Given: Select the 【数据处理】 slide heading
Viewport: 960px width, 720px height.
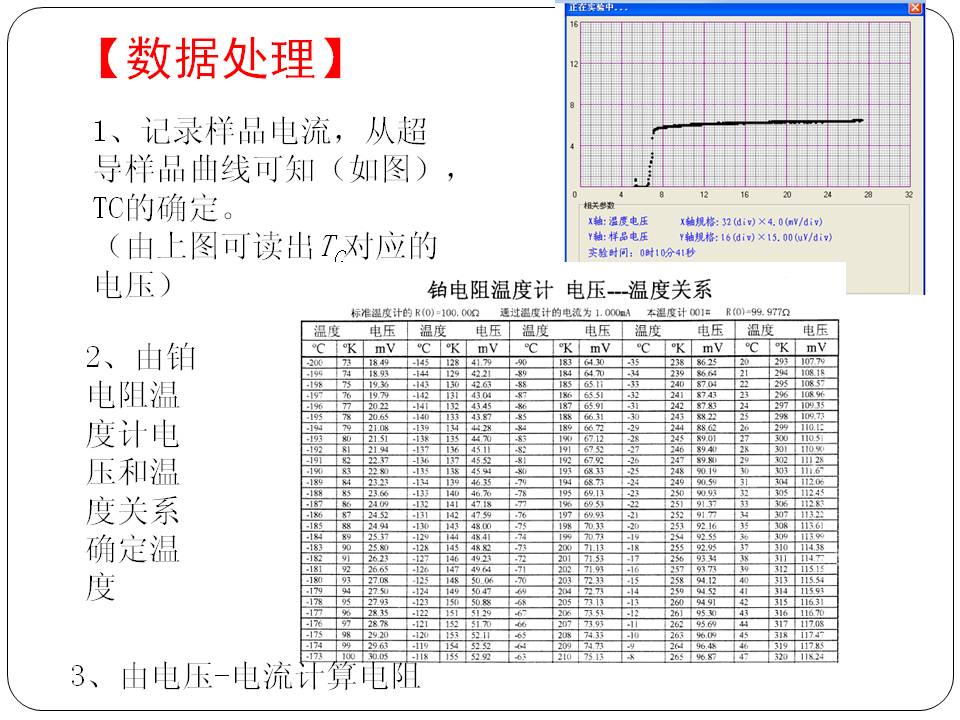Looking at the screenshot, I should pyautogui.click(x=221, y=58).
